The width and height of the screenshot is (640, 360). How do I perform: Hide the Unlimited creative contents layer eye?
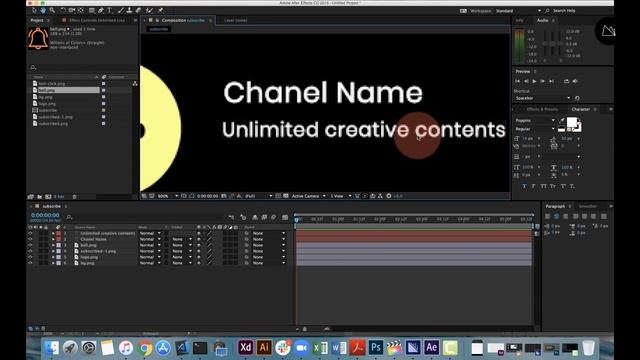point(30,233)
